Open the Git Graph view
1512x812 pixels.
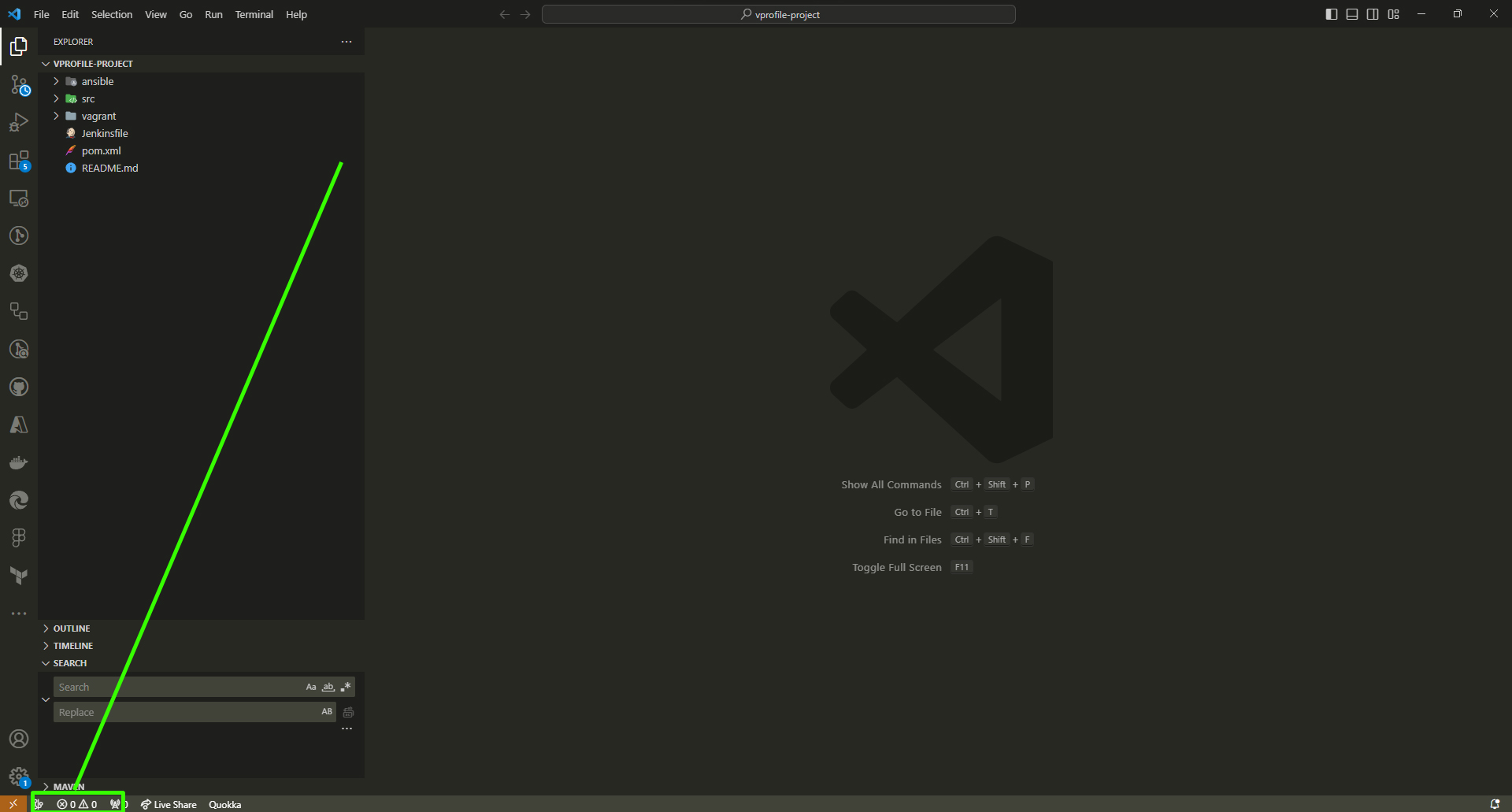pyautogui.click(x=19, y=235)
